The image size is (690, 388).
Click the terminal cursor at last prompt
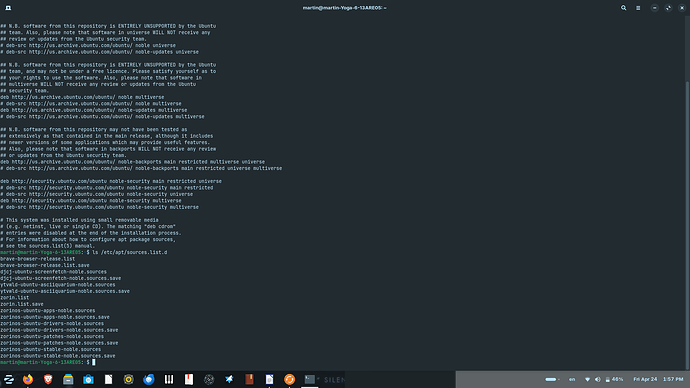[x=94, y=362]
